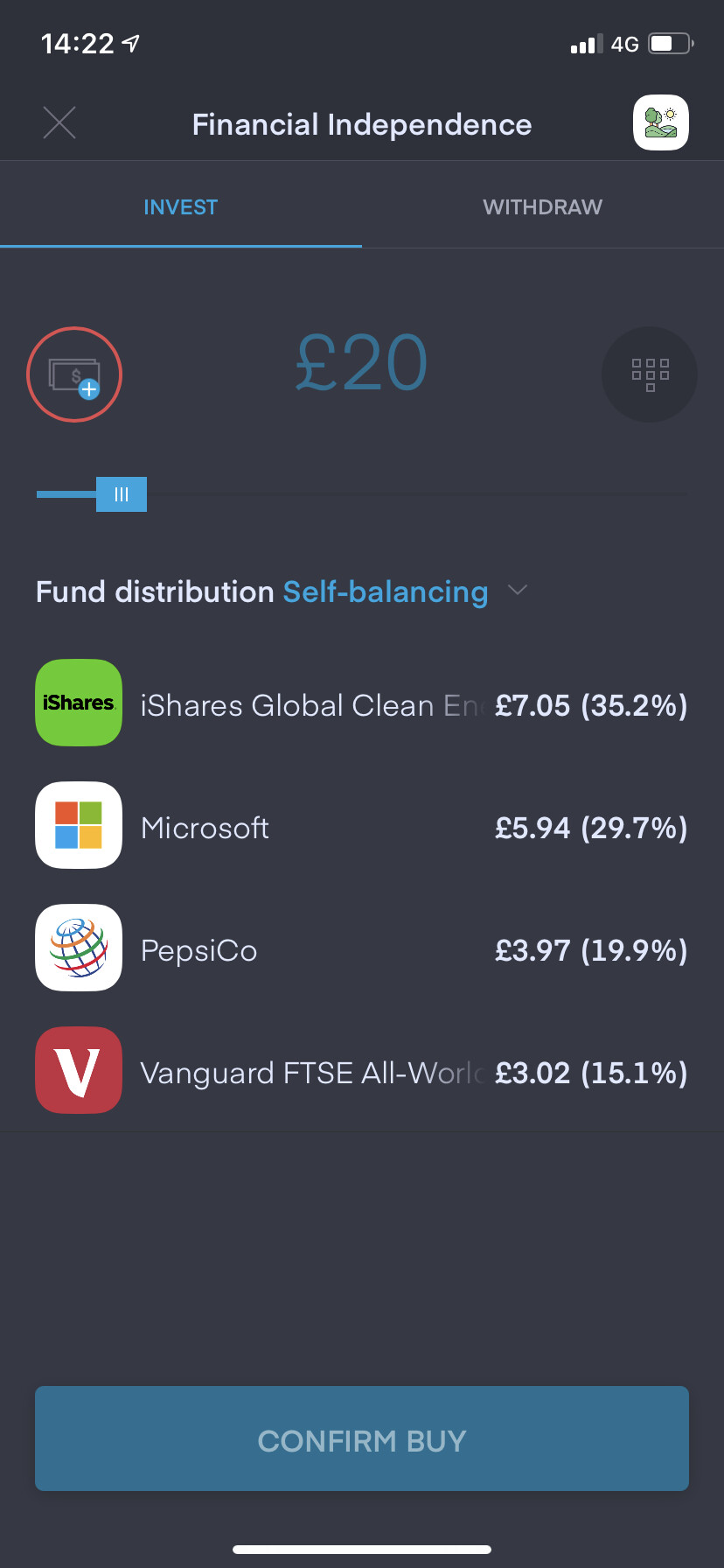Tap the £20 amount field

(x=361, y=363)
